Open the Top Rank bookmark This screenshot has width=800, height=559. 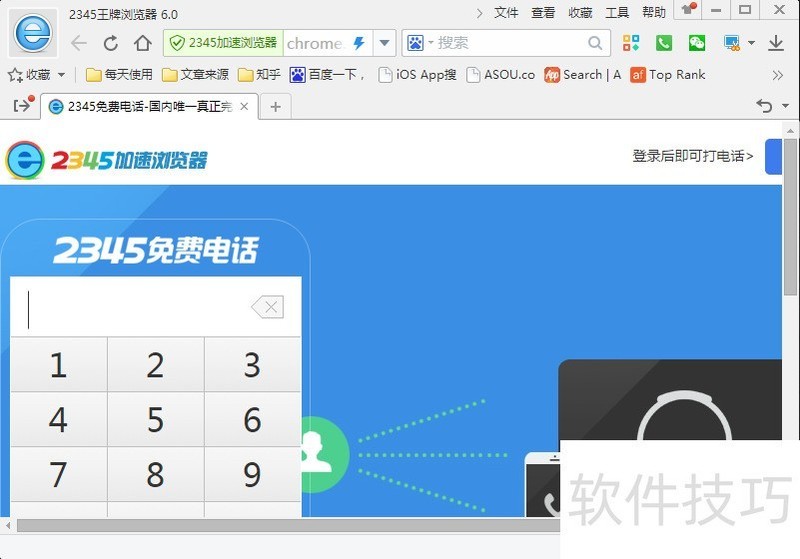point(668,75)
